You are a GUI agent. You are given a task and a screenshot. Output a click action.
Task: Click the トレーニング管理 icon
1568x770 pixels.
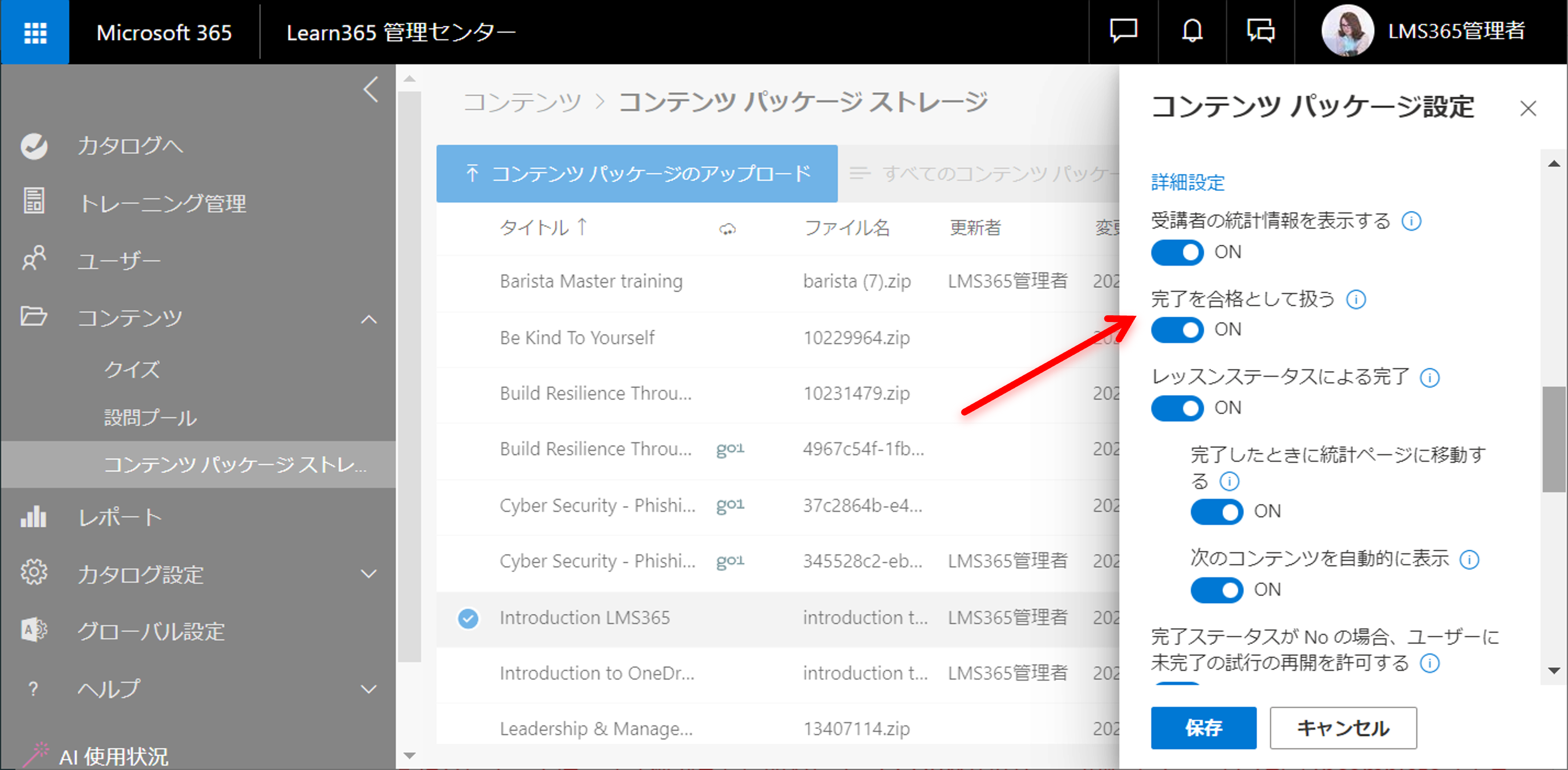34,201
